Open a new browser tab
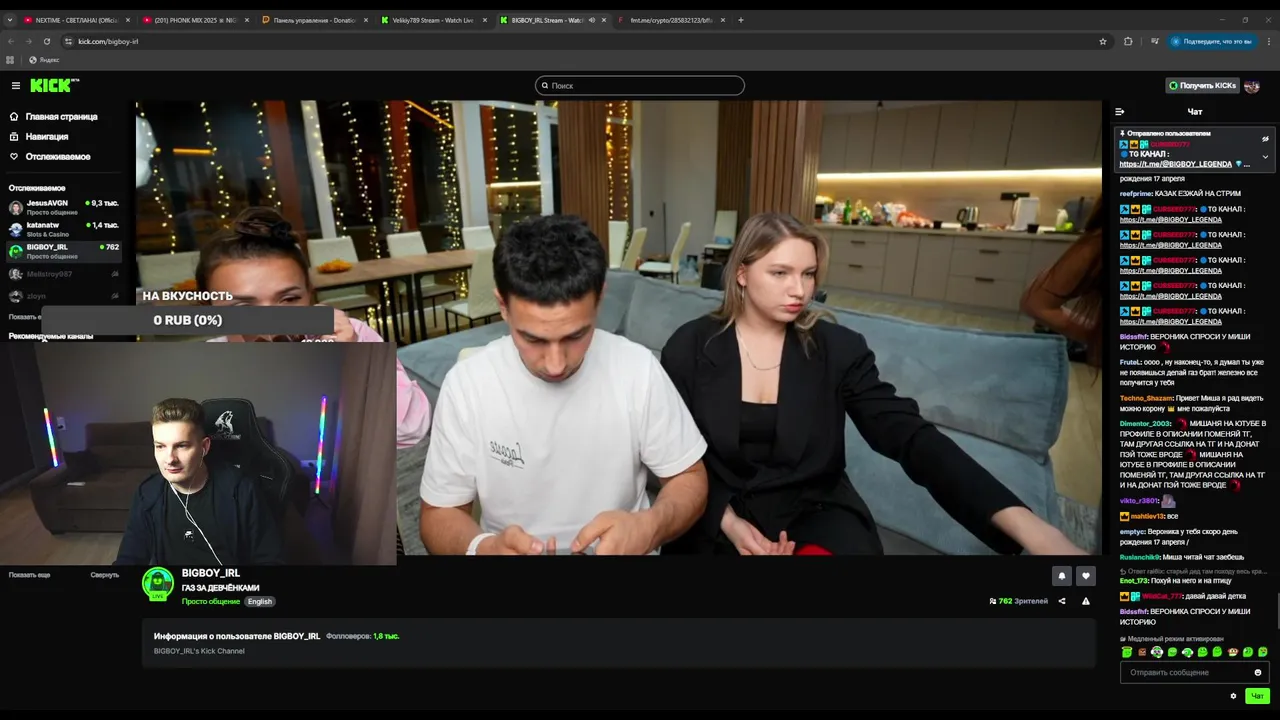This screenshot has height=720, width=1280. point(741,20)
